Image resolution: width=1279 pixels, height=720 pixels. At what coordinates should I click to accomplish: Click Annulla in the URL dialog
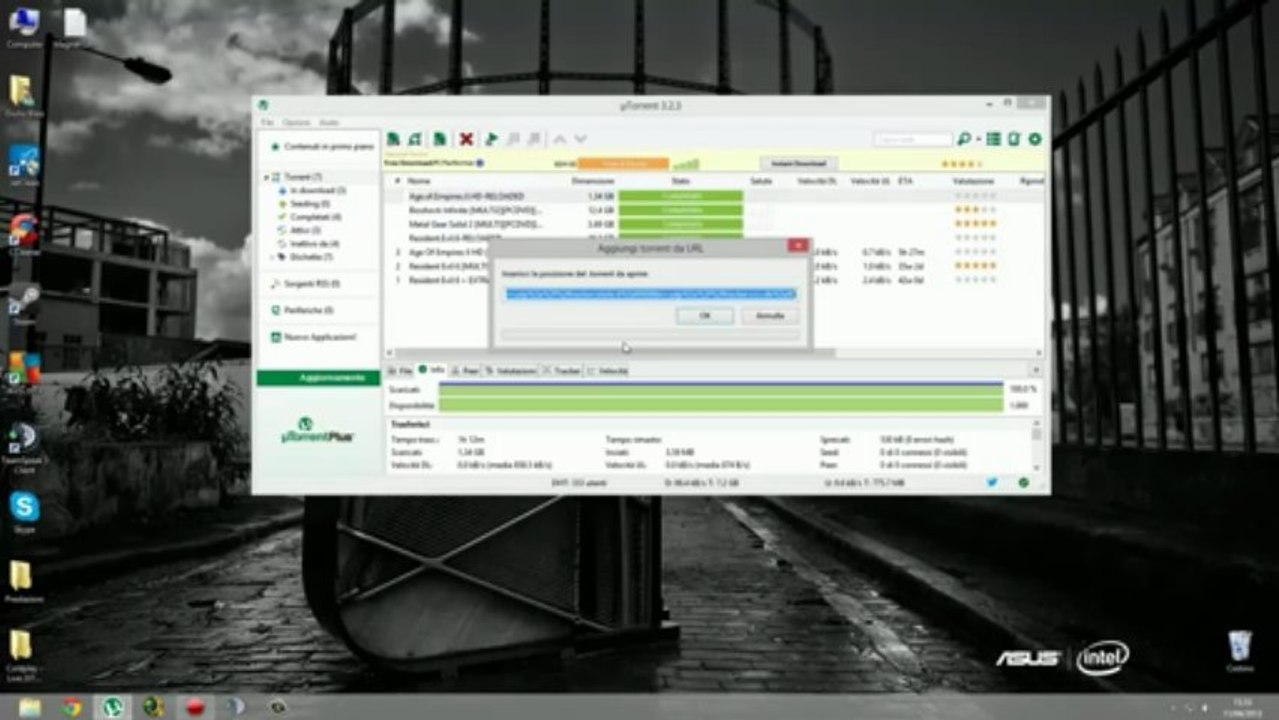pyautogui.click(x=769, y=316)
